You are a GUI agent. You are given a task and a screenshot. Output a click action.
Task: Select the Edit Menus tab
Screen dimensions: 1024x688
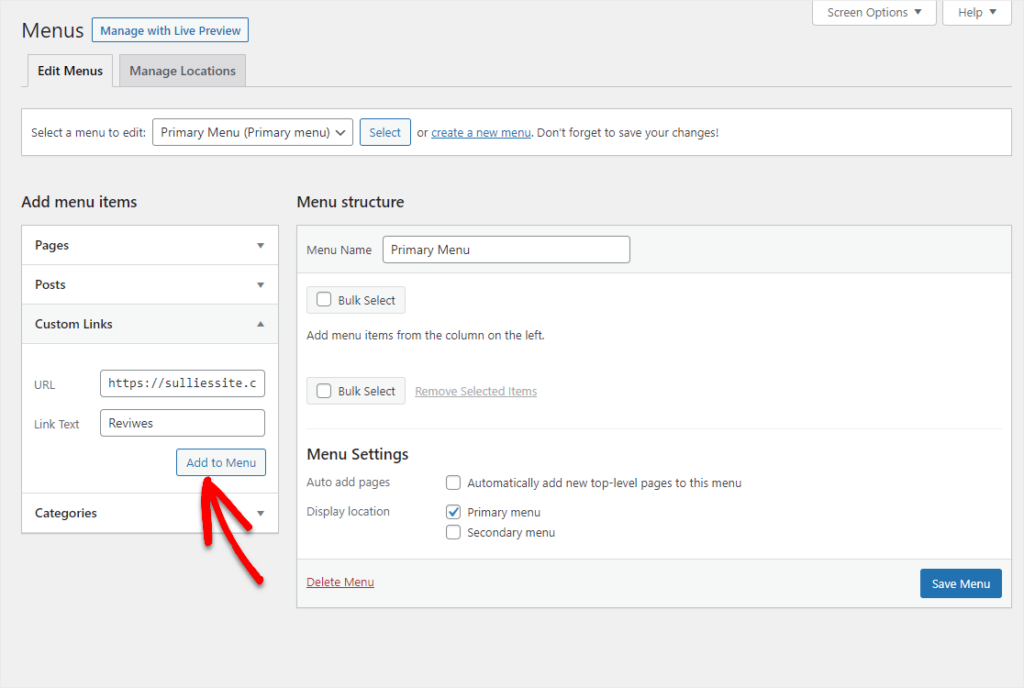pos(69,70)
